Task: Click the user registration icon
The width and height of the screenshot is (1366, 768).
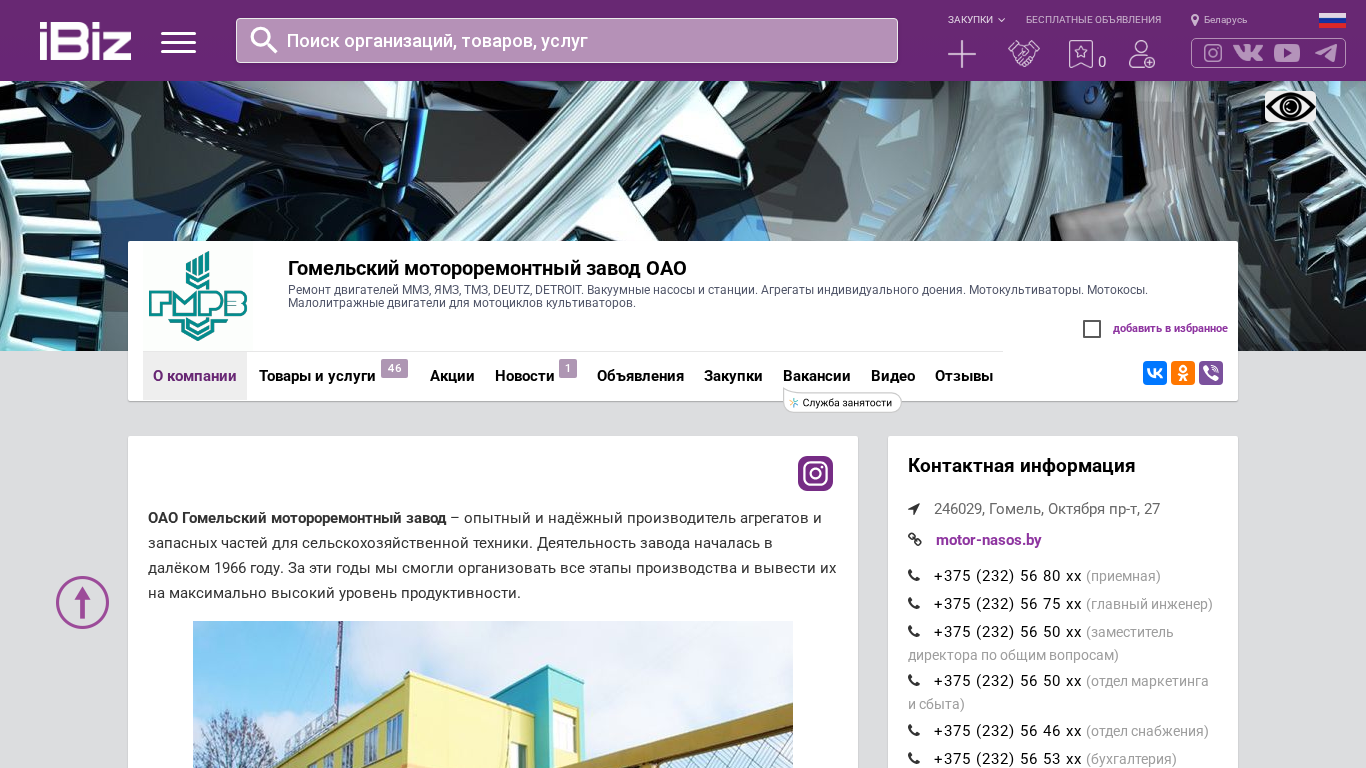Action: pos(1141,54)
